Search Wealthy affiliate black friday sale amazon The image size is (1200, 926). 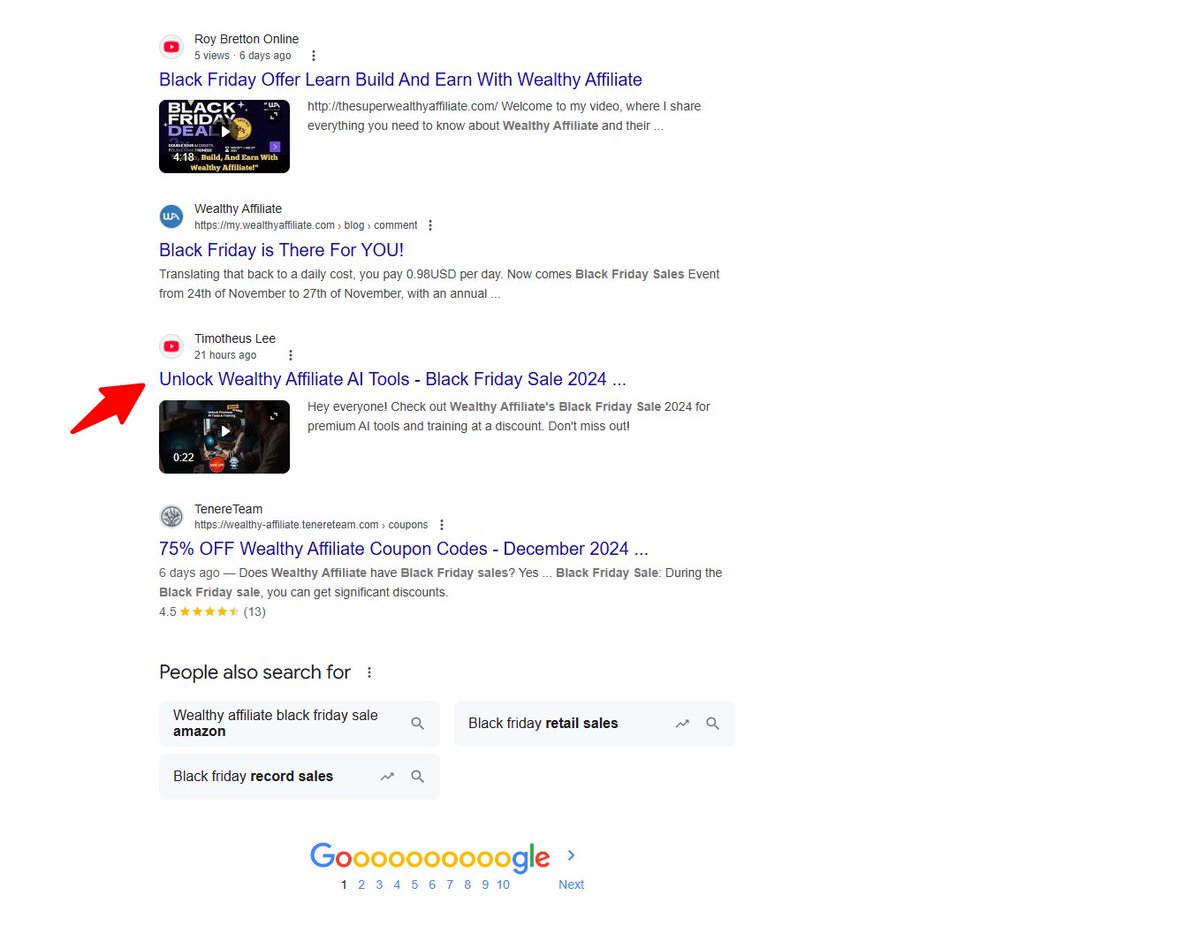[x=299, y=723]
